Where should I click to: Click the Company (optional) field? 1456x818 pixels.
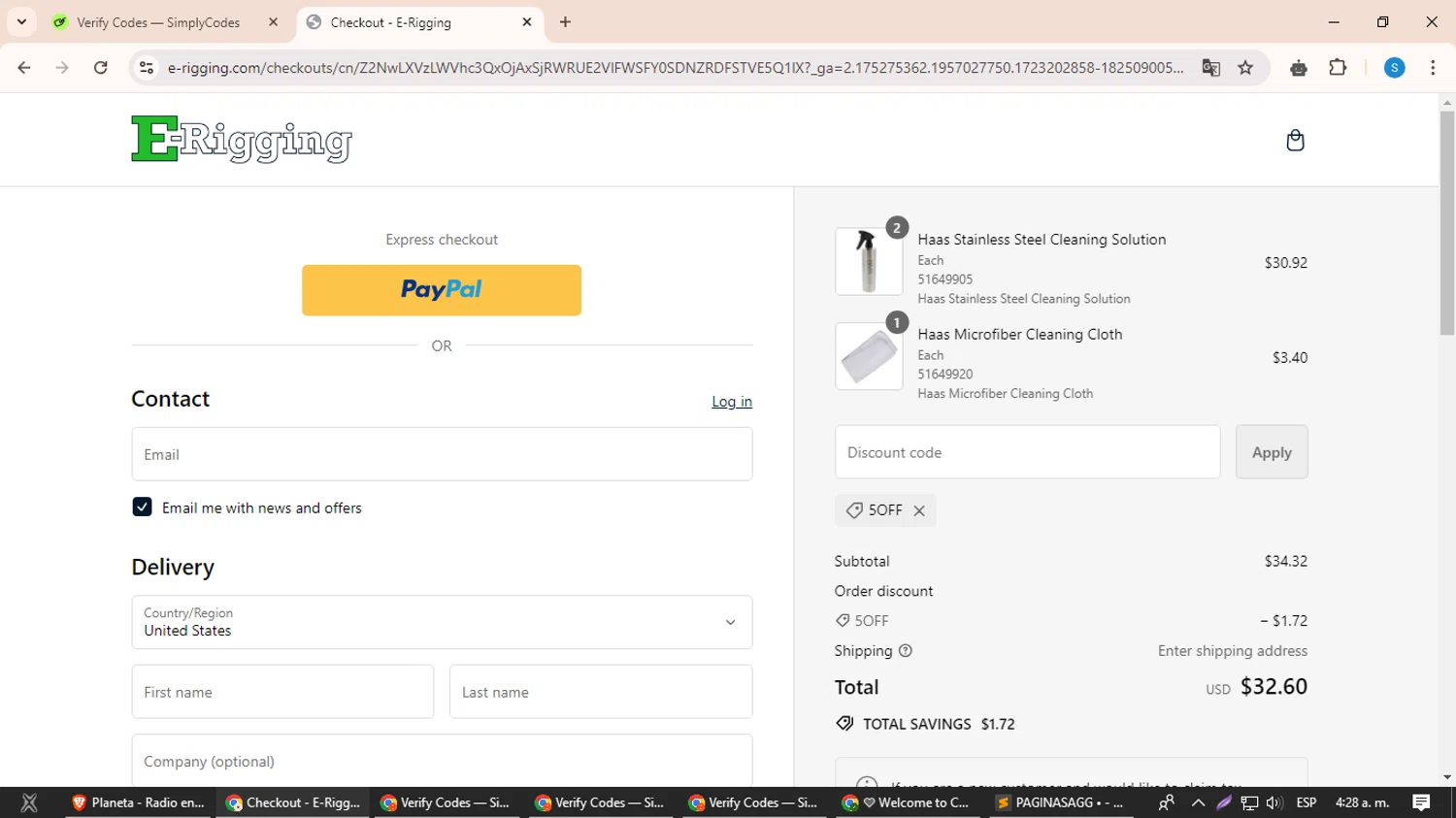[x=442, y=761]
